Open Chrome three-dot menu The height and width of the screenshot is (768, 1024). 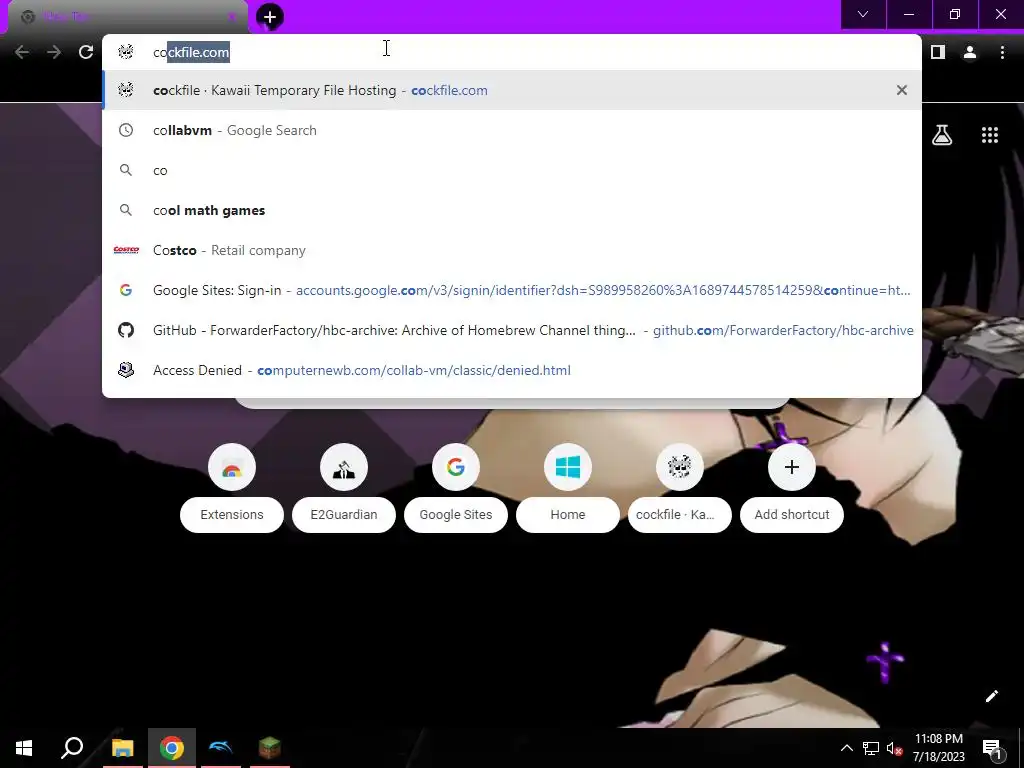click(1002, 52)
